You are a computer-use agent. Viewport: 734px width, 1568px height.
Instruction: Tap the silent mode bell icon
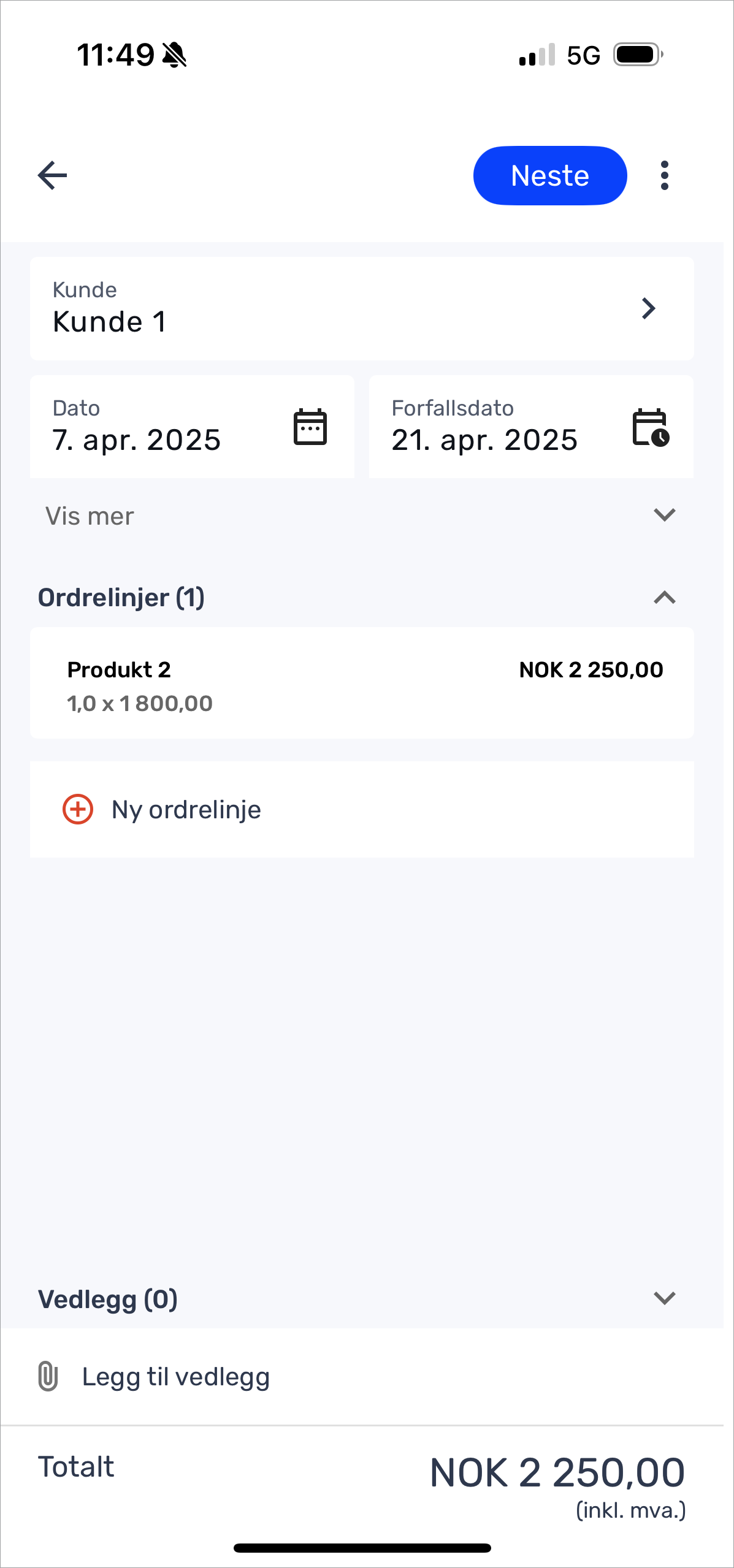pyautogui.click(x=174, y=55)
